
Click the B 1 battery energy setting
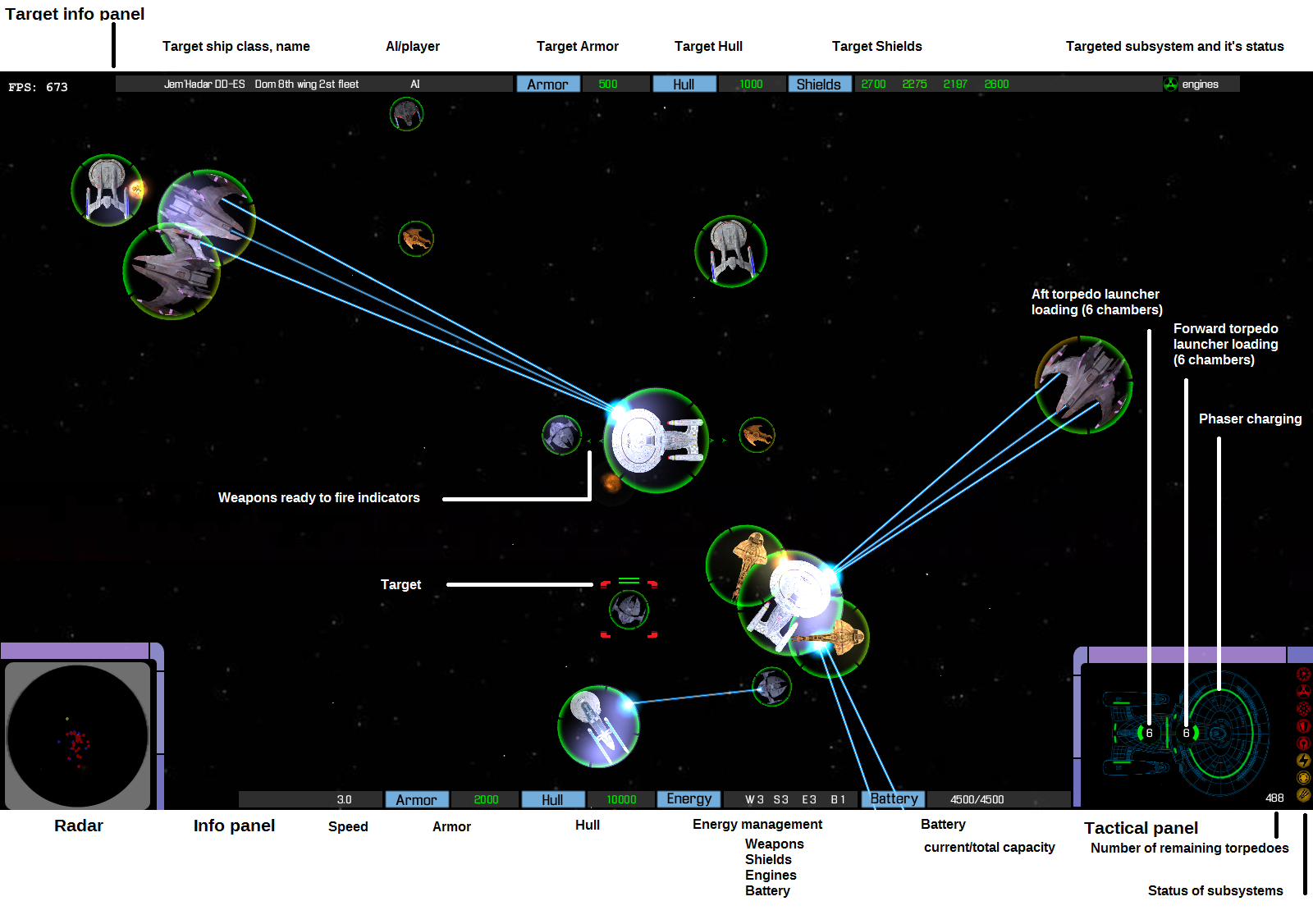click(837, 799)
